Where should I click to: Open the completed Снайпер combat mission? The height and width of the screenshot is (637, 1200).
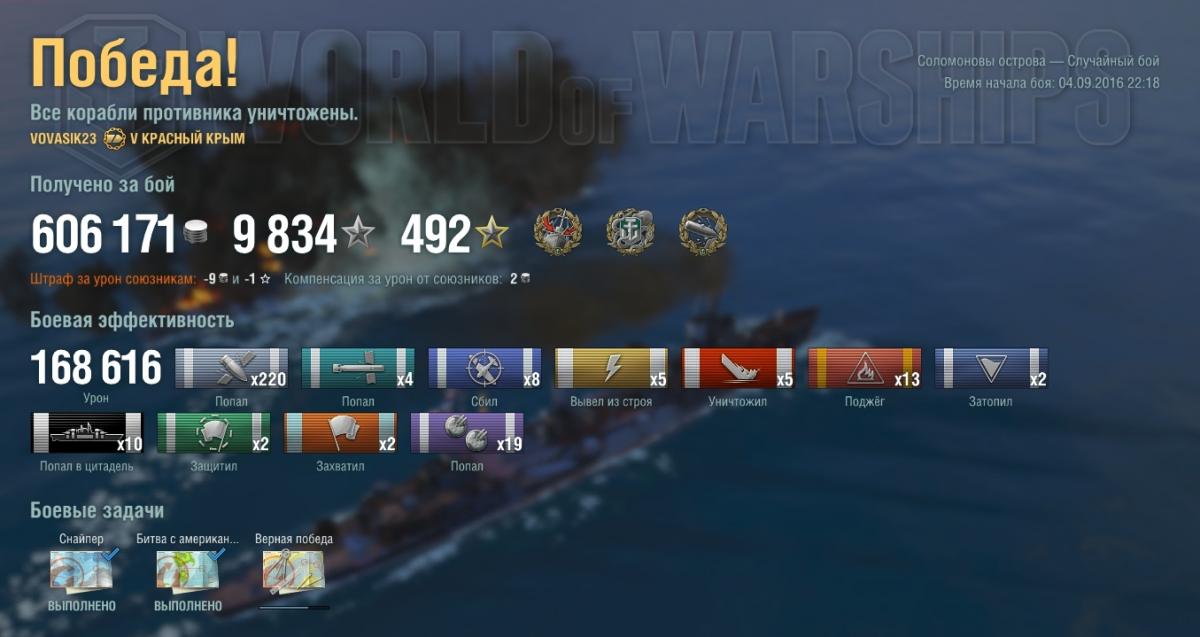point(83,571)
